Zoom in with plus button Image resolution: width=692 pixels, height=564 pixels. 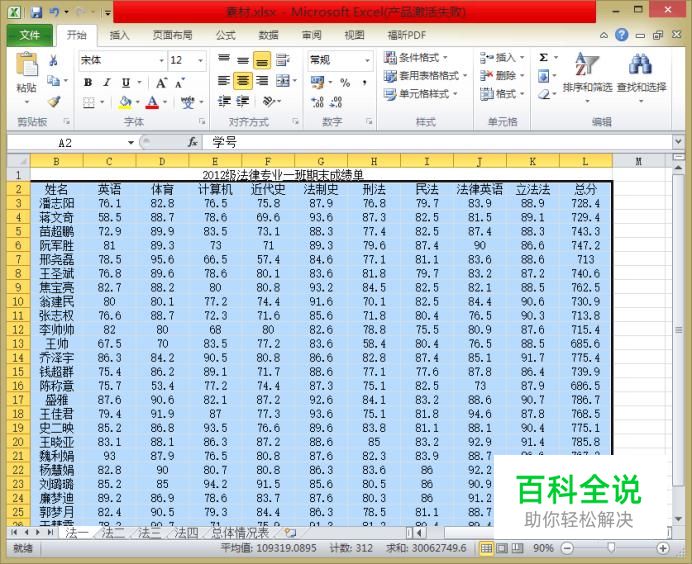662,549
